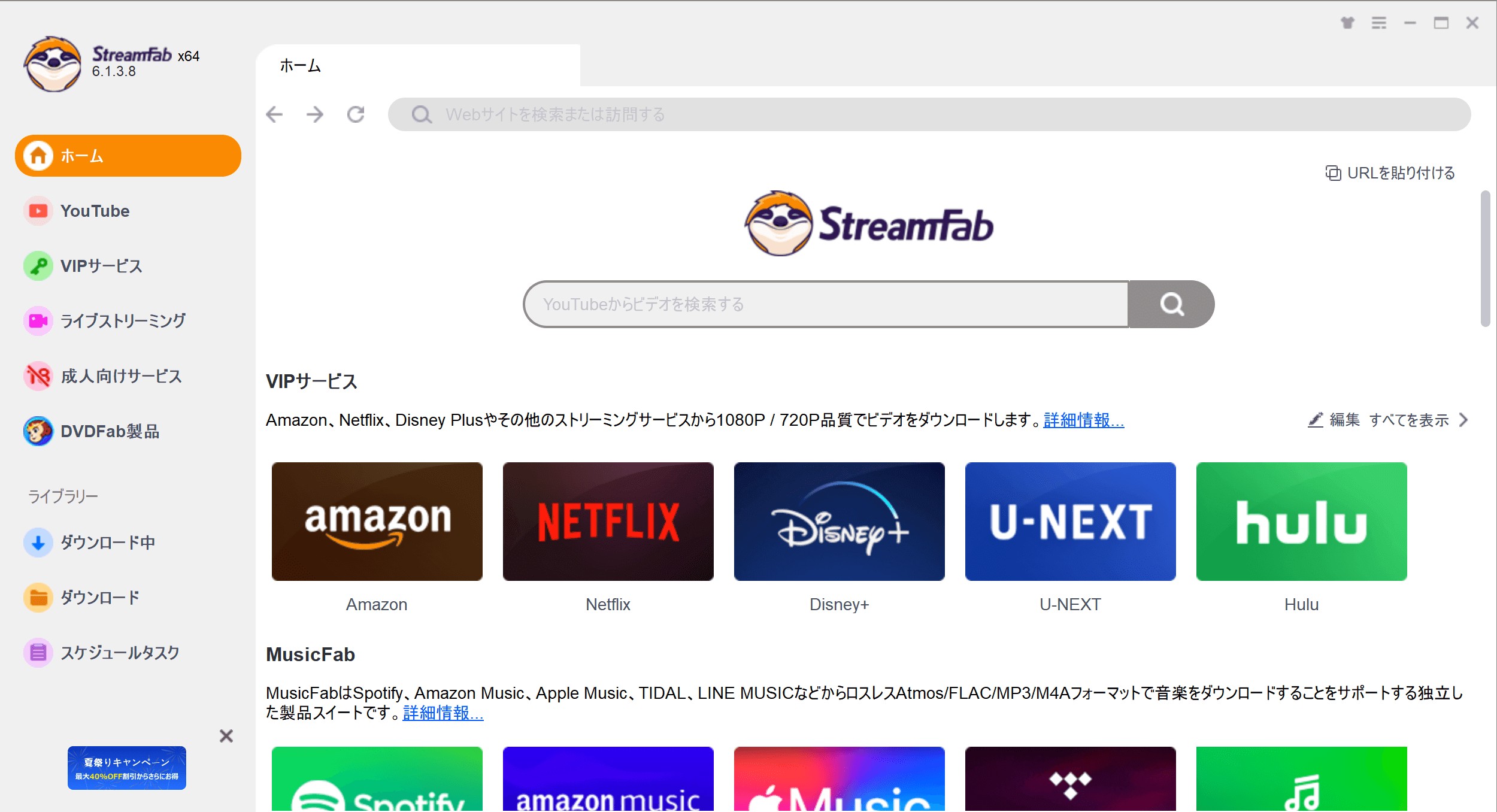Click the magnifier in the address bar
1497x812 pixels.
coord(422,114)
